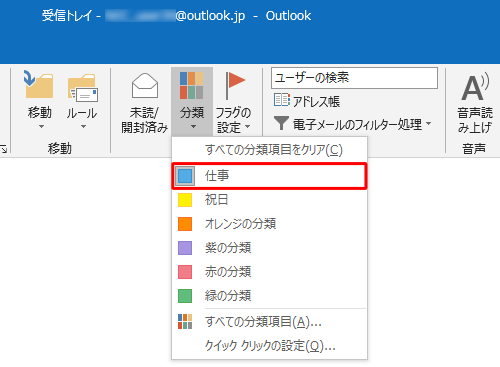Select 赤の分類 from the menu
Viewport: 500px width, 367px height.
point(269,272)
